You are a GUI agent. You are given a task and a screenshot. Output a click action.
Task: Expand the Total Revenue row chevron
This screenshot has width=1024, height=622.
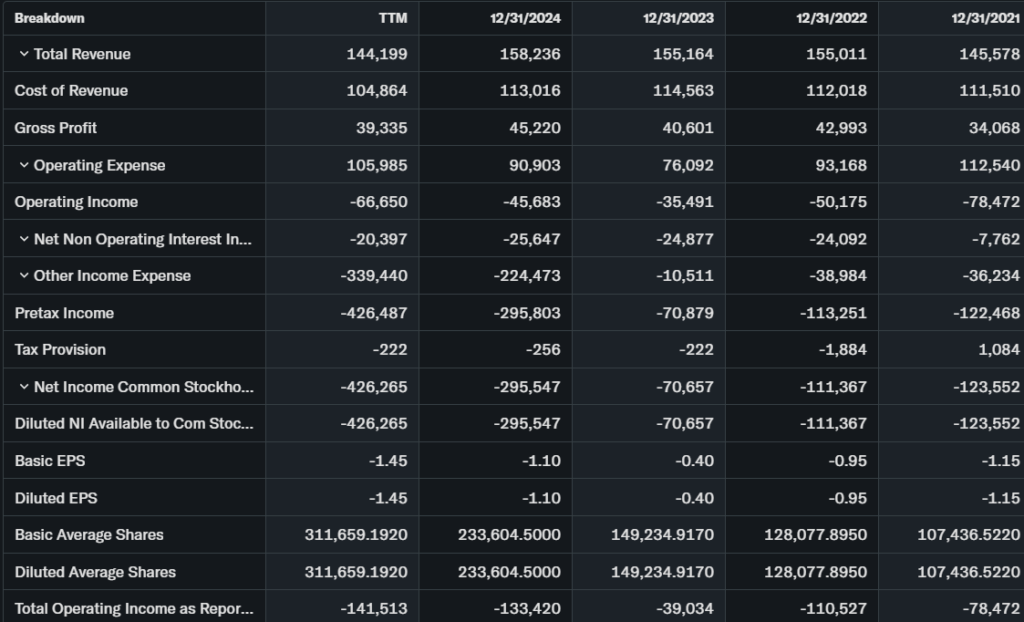[x=23, y=54]
